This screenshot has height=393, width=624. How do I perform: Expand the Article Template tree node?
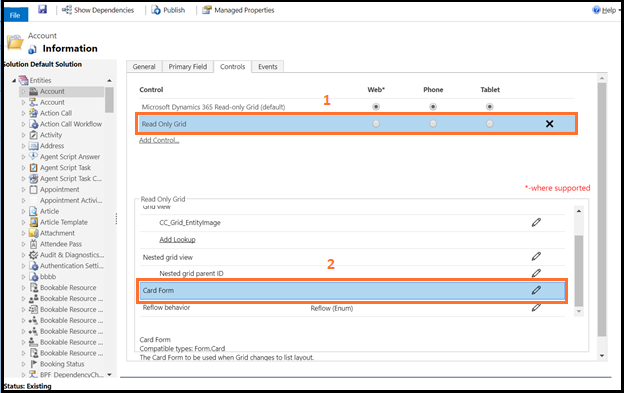tap(23, 222)
